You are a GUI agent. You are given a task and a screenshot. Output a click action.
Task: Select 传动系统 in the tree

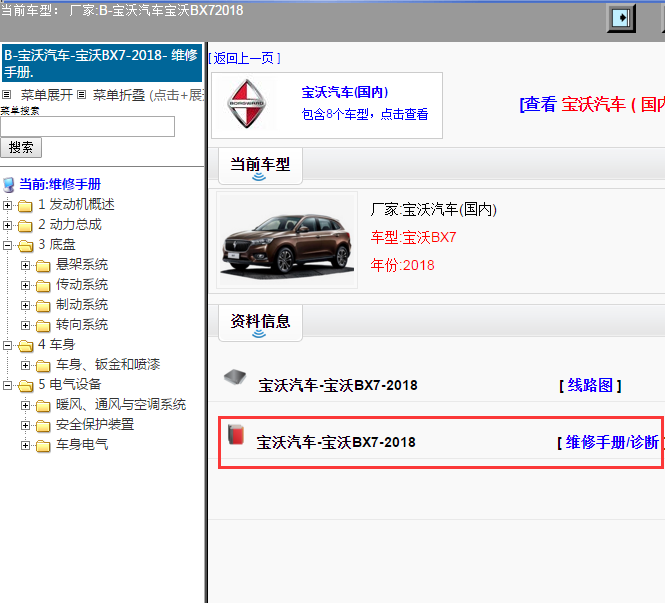(82, 285)
